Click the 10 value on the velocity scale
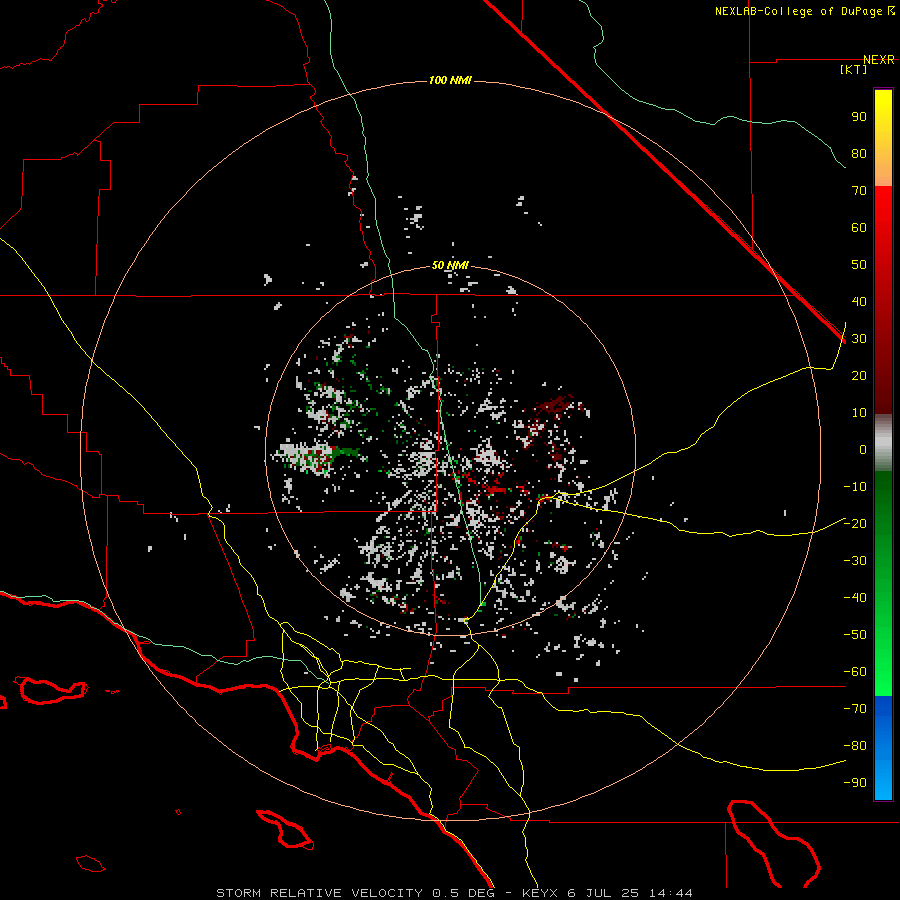The height and width of the screenshot is (900, 900). coord(859,413)
